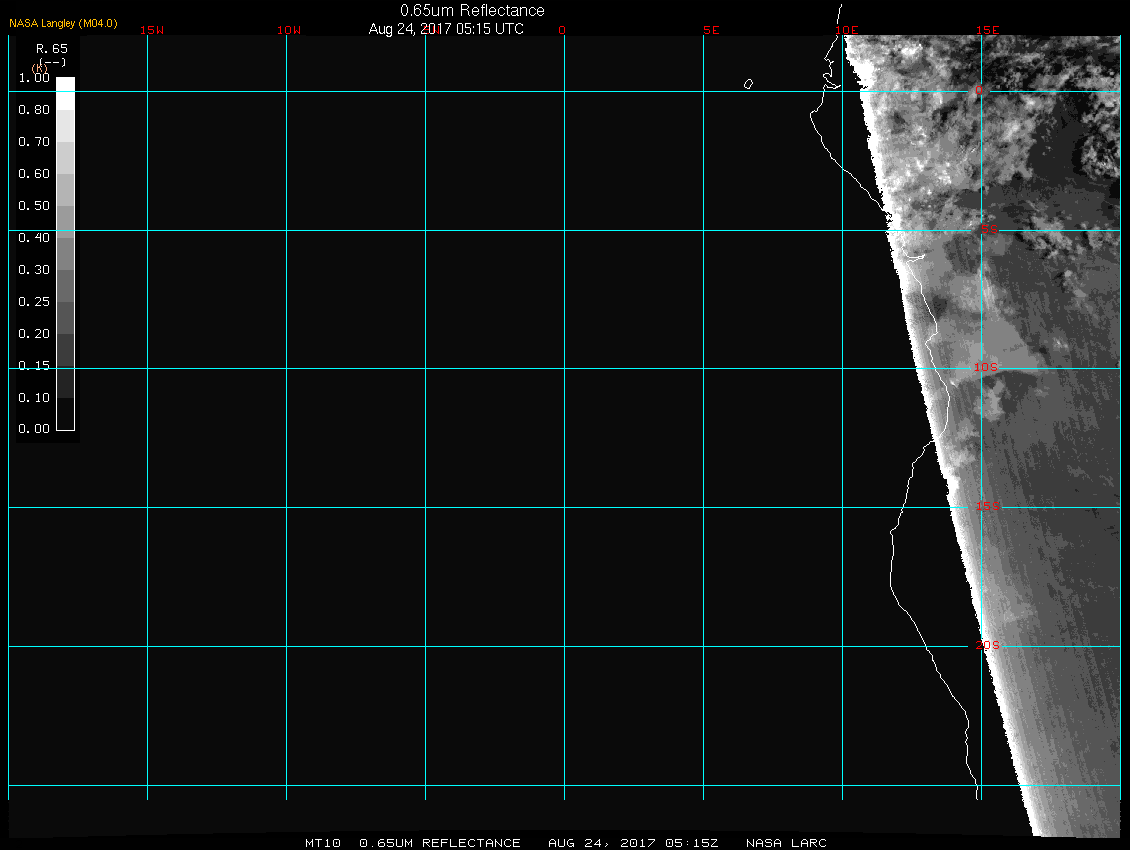Click the red 20S latitude label

(986, 646)
